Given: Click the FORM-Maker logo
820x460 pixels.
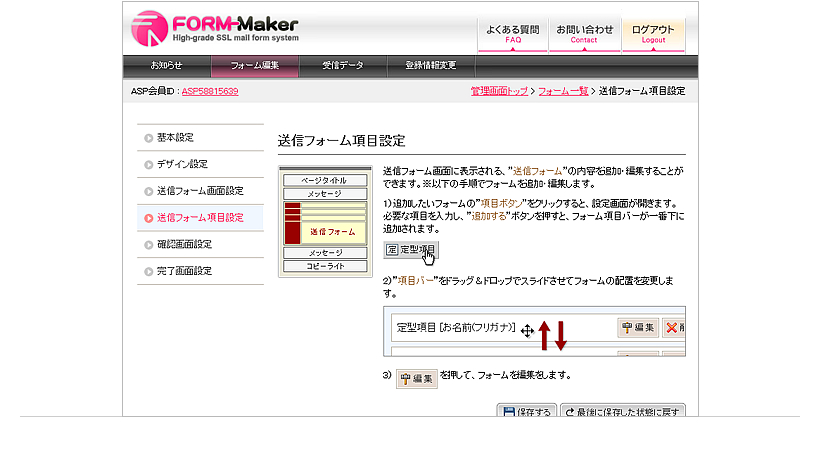Looking at the screenshot, I should point(215,28).
